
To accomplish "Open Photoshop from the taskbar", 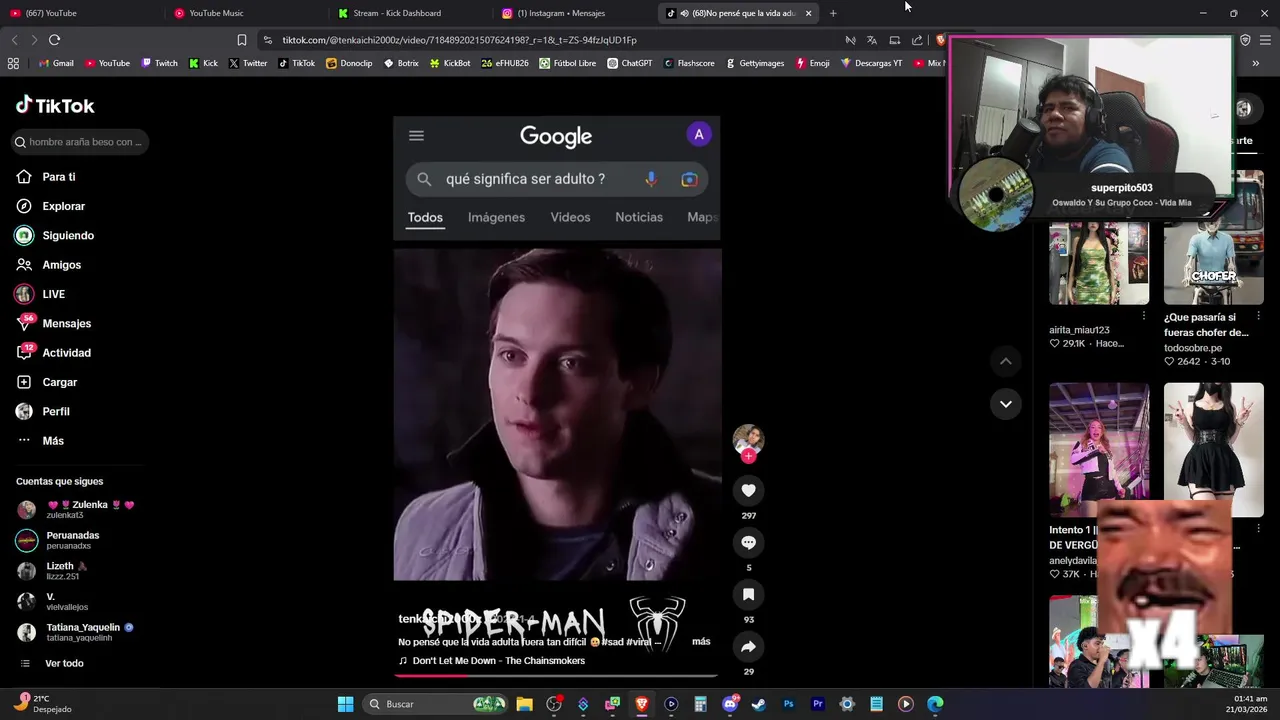I will [x=788, y=704].
